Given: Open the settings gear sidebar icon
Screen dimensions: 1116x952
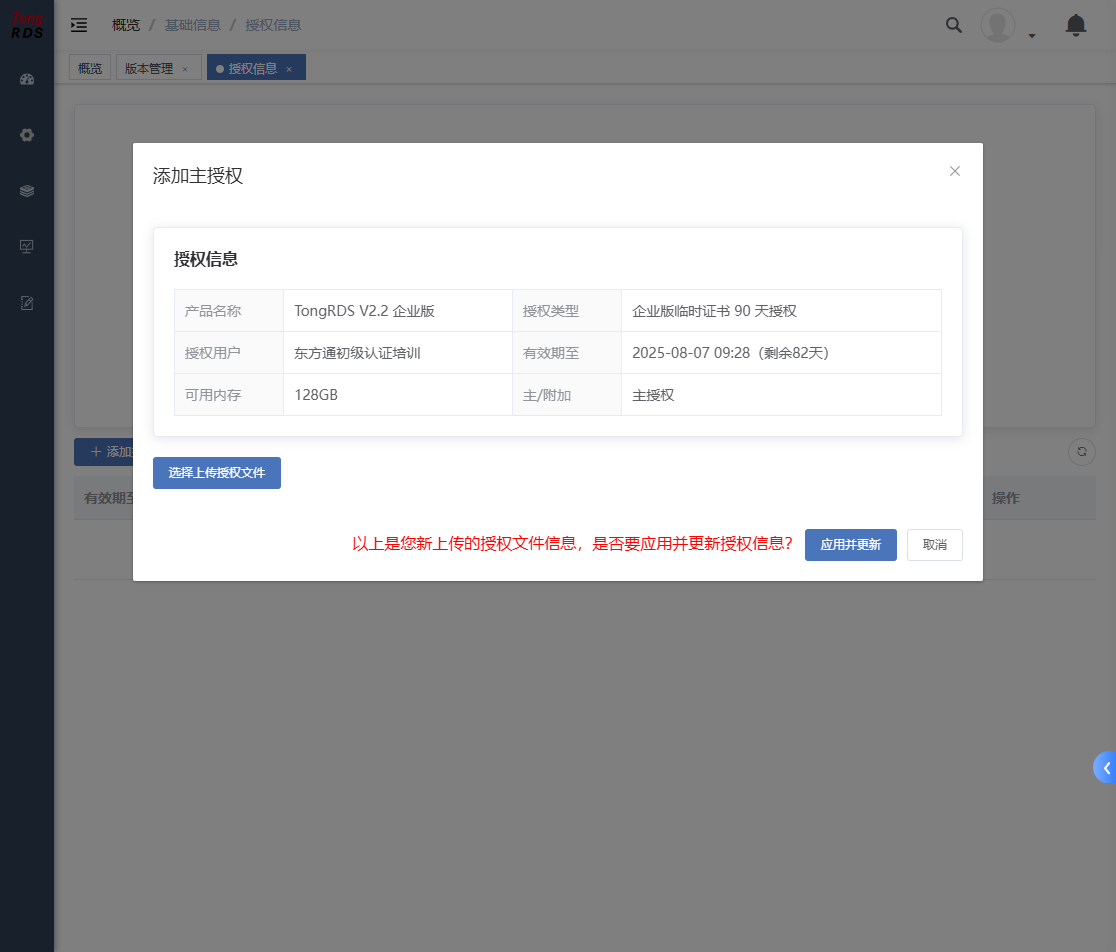Looking at the screenshot, I should (x=27, y=135).
